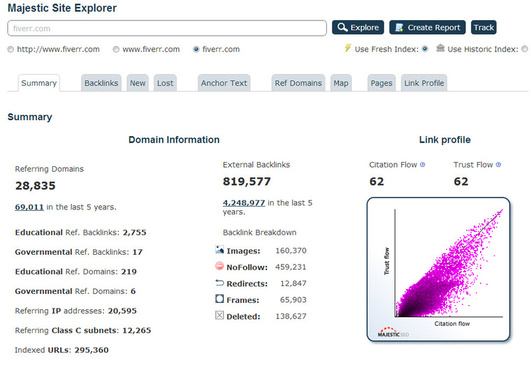Click the Magnifier icon in Explore button

point(342,27)
